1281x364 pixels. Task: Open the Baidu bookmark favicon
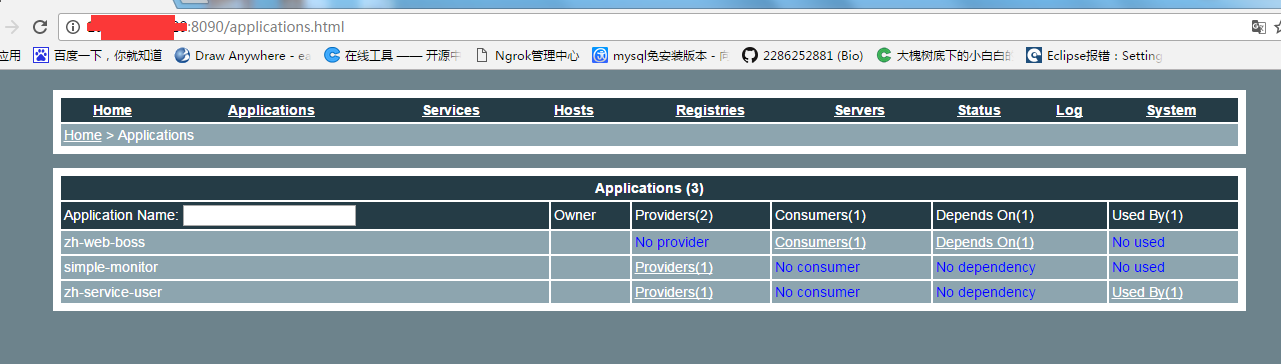coord(41,56)
